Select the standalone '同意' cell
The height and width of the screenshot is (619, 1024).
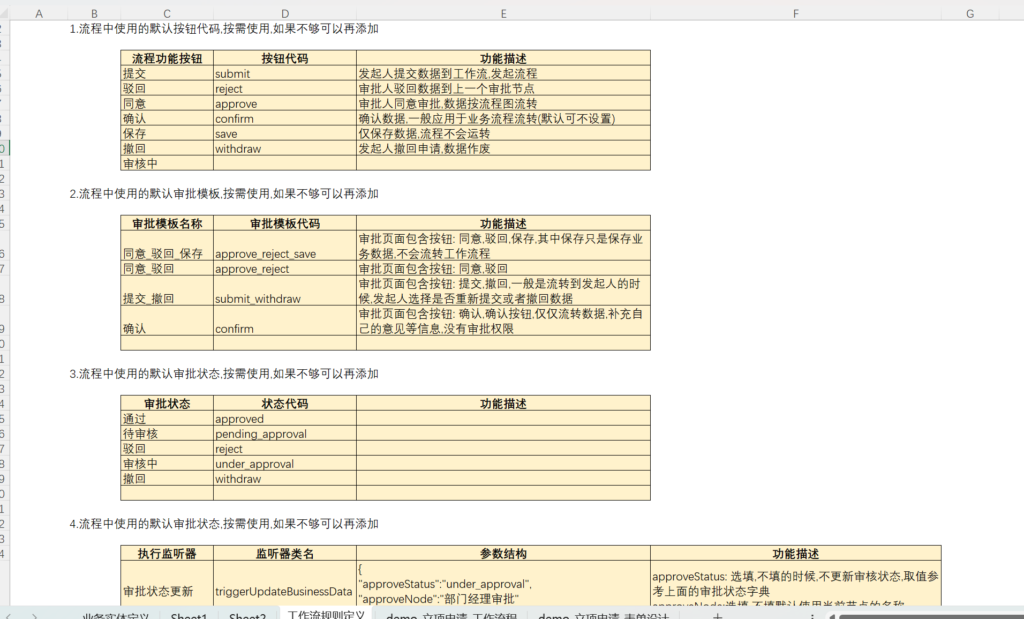pyautogui.click(x=167, y=103)
